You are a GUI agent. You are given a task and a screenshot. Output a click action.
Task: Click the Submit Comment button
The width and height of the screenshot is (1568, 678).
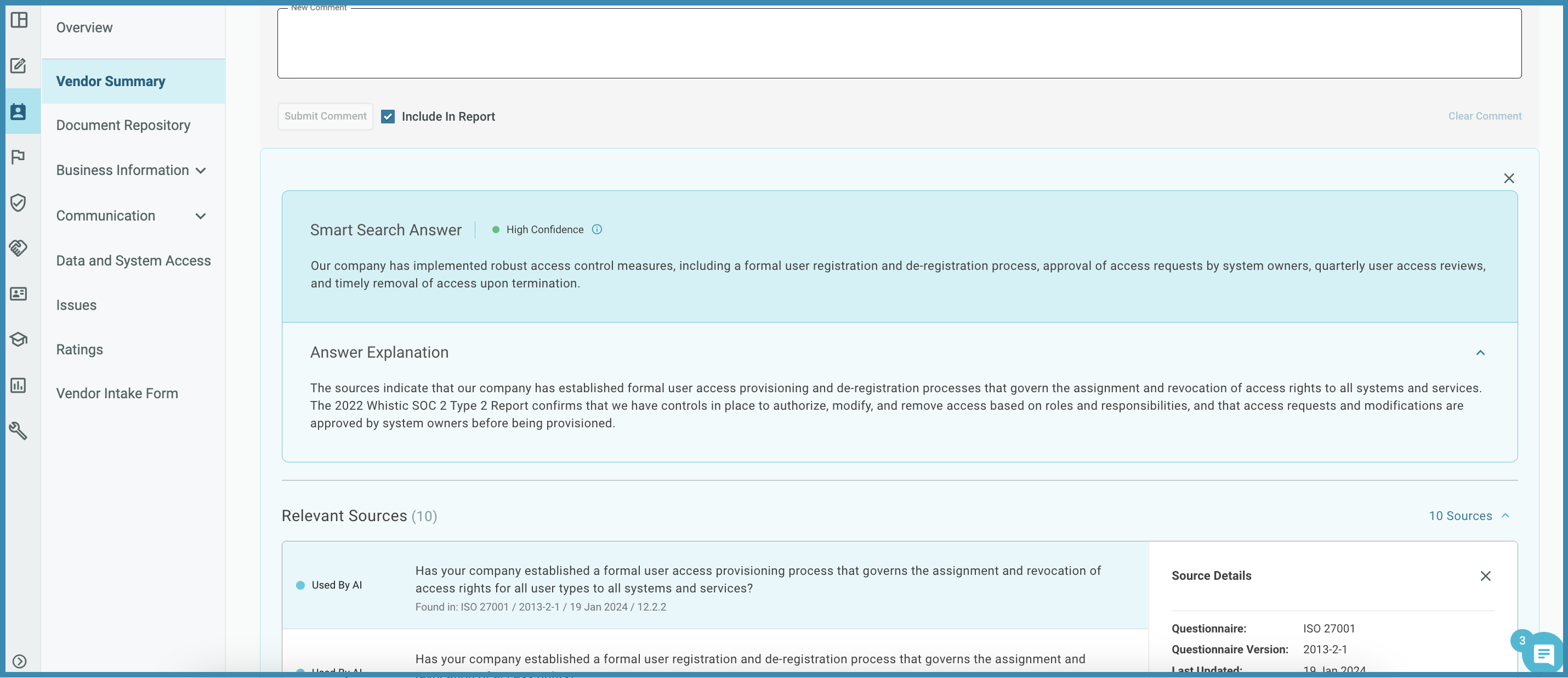(325, 116)
